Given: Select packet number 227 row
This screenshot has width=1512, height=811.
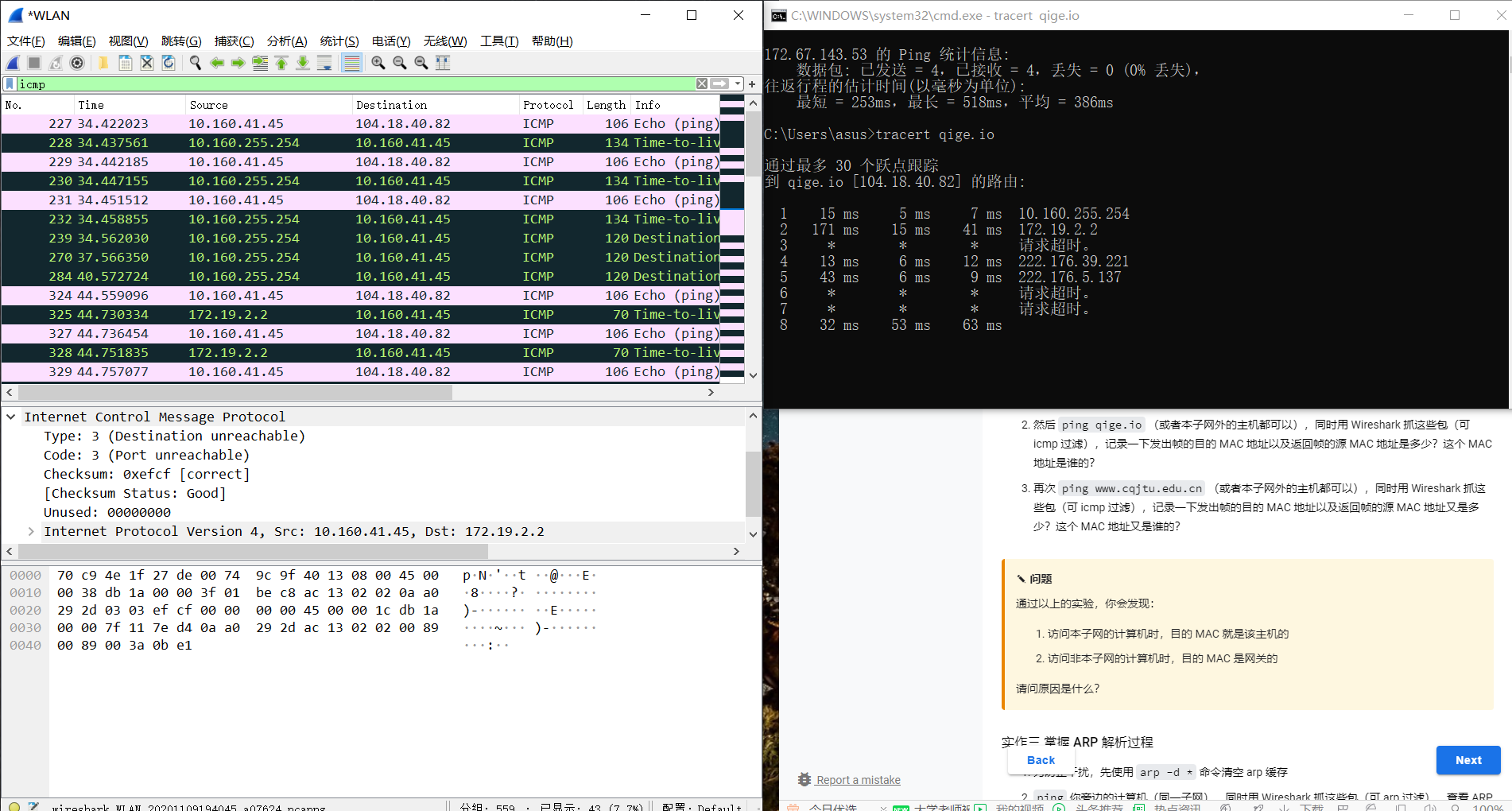Looking at the screenshot, I should (361, 124).
